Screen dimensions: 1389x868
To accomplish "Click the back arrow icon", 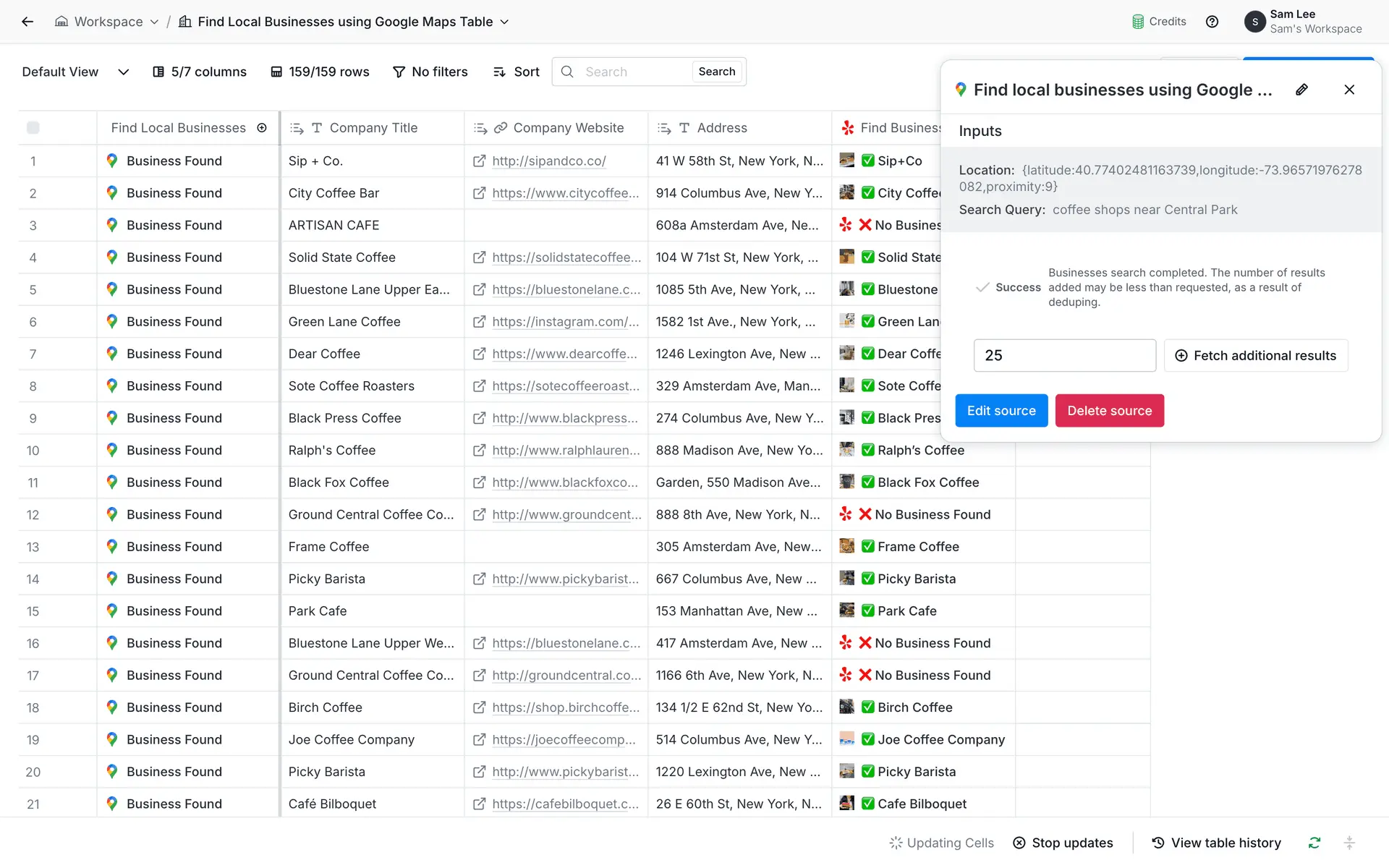I will click(27, 22).
